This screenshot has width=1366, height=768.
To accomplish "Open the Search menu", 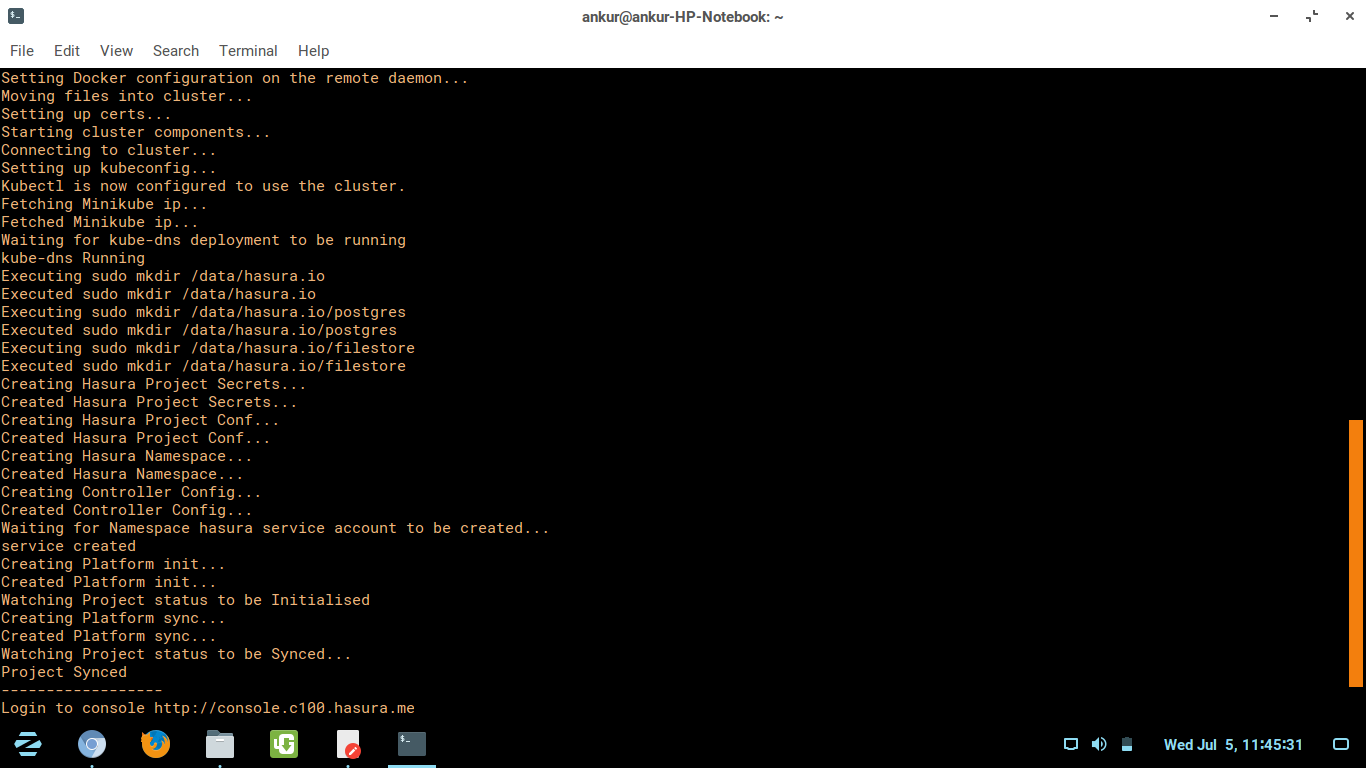I will pos(176,51).
